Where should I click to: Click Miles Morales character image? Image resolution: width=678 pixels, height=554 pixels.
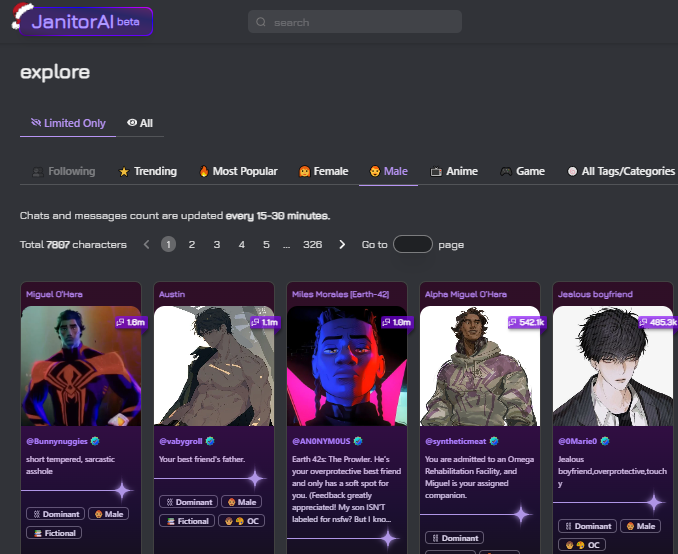coord(347,366)
